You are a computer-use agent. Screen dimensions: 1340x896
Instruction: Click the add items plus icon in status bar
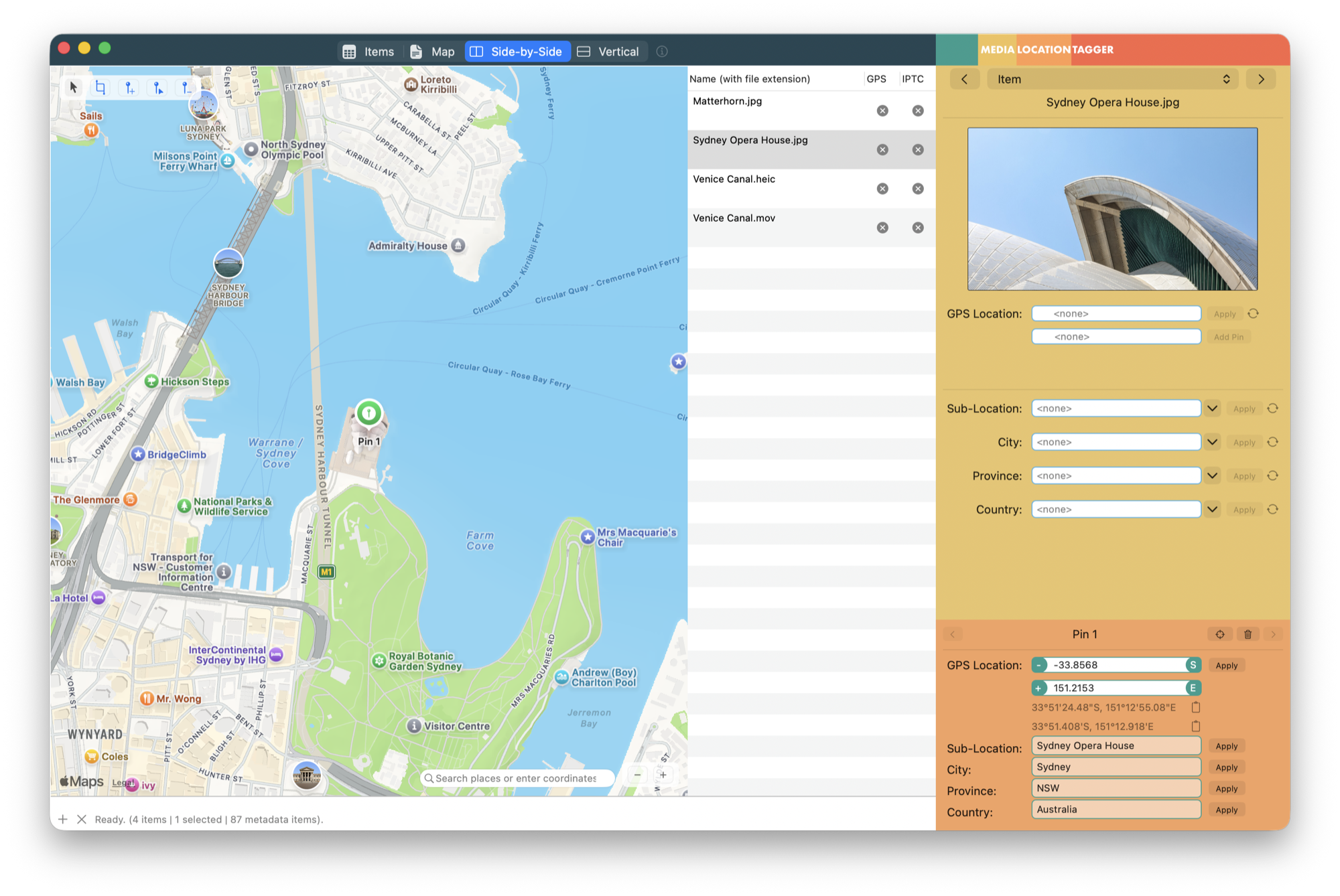click(63, 819)
